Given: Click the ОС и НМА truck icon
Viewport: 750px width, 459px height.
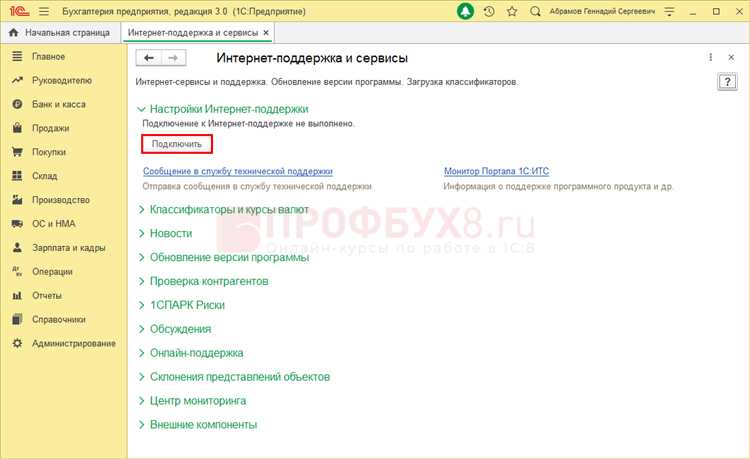Looking at the screenshot, I should coord(17,224).
